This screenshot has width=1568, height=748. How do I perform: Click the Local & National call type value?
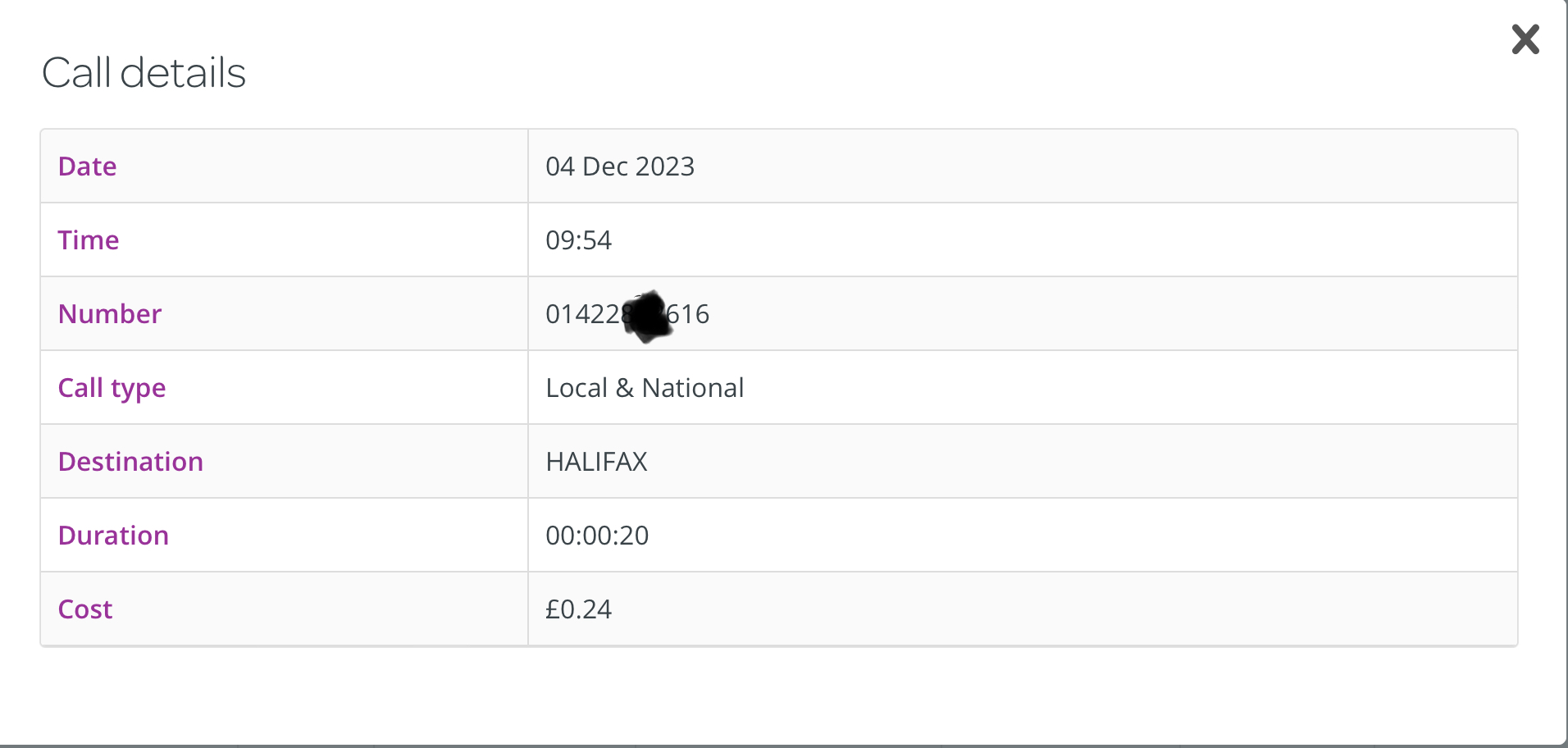pos(645,388)
